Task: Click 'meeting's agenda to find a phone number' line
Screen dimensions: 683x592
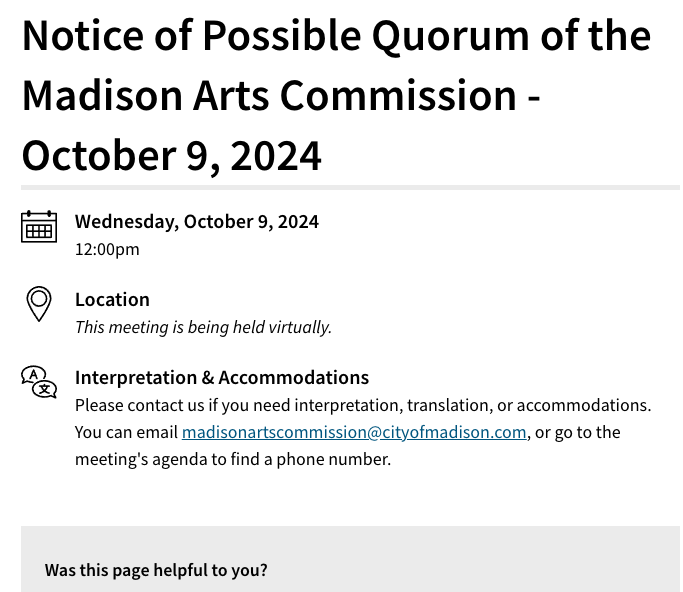Action: (x=233, y=459)
